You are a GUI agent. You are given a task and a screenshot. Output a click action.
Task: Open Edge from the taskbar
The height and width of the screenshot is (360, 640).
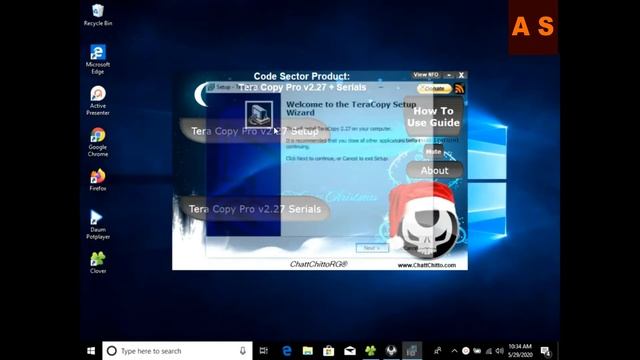coord(287,351)
